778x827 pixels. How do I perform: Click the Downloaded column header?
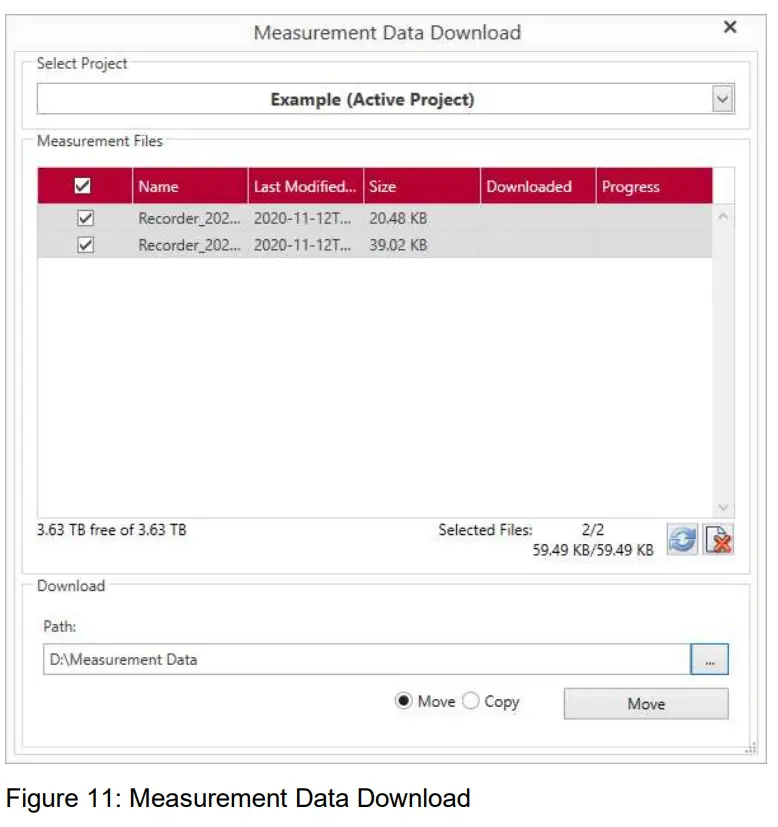click(x=538, y=186)
